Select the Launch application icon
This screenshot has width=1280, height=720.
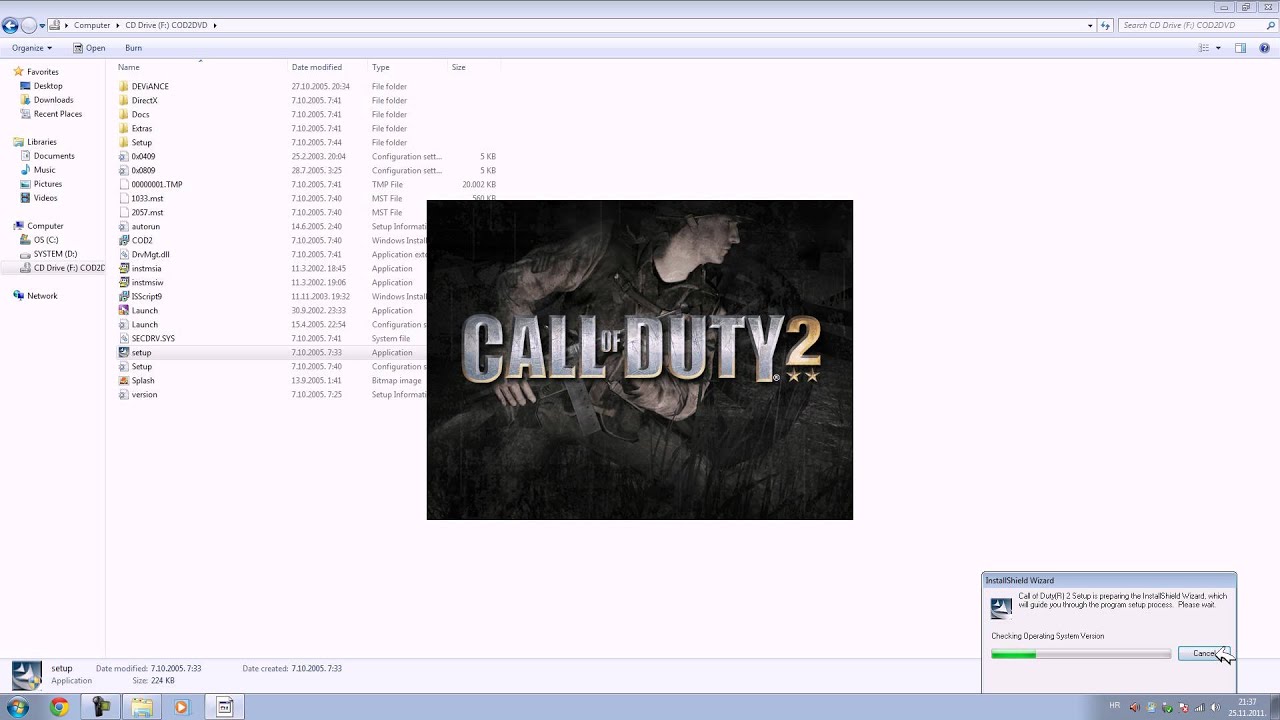click(x=124, y=310)
